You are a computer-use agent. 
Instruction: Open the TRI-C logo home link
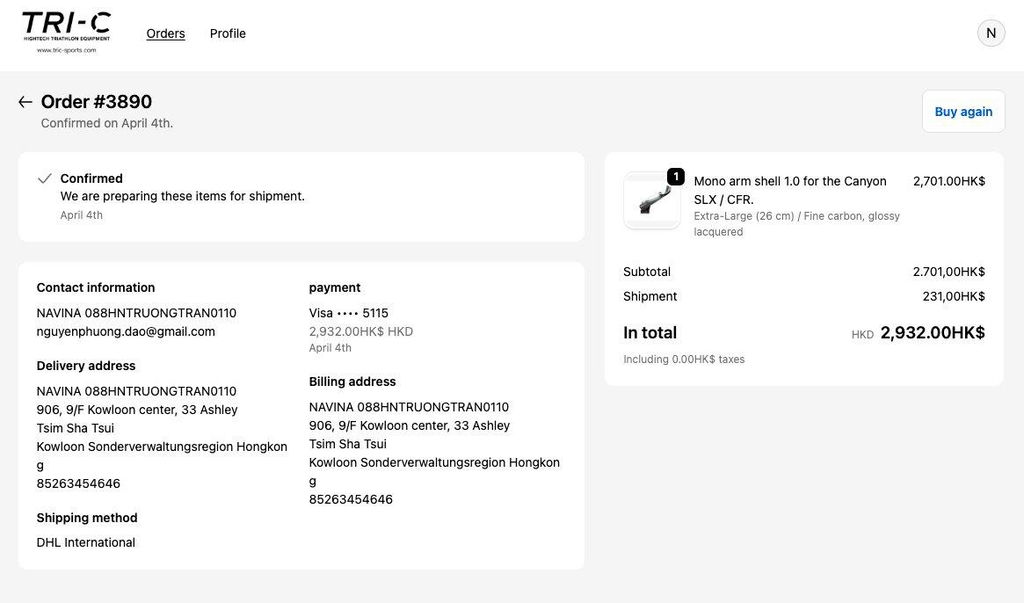pyautogui.click(x=66, y=33)
